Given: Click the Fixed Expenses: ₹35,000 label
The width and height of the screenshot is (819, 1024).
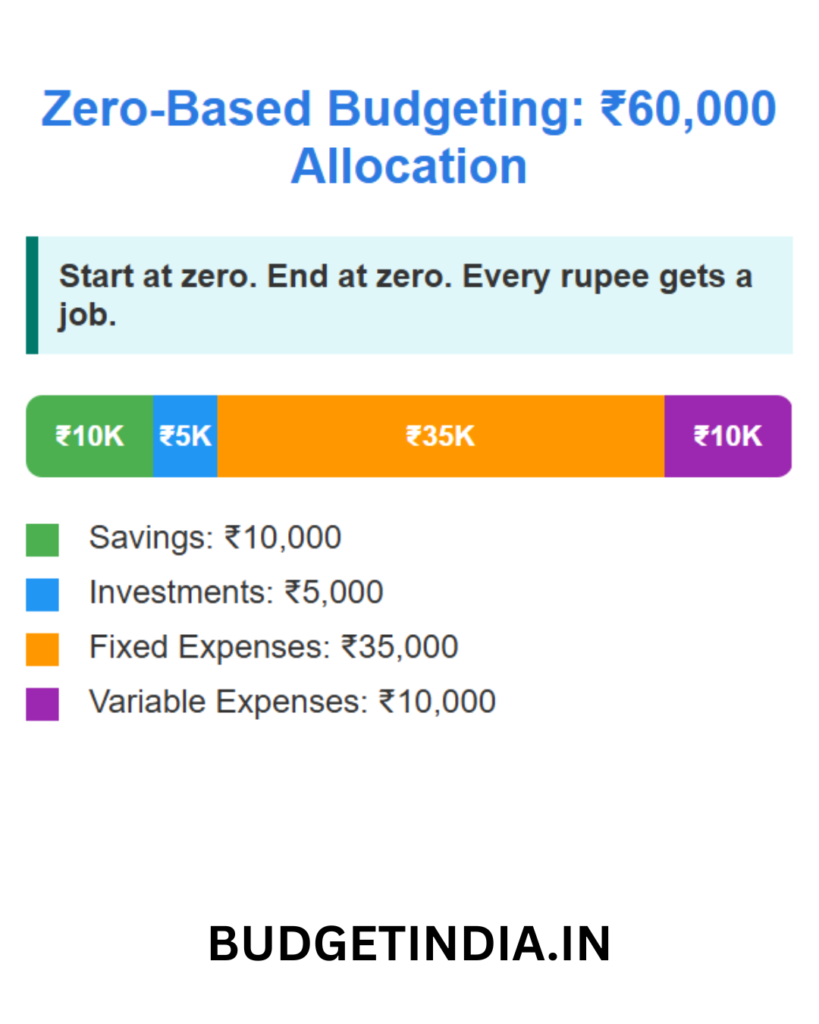Looking at the screenshot, I should coord(274,648).
